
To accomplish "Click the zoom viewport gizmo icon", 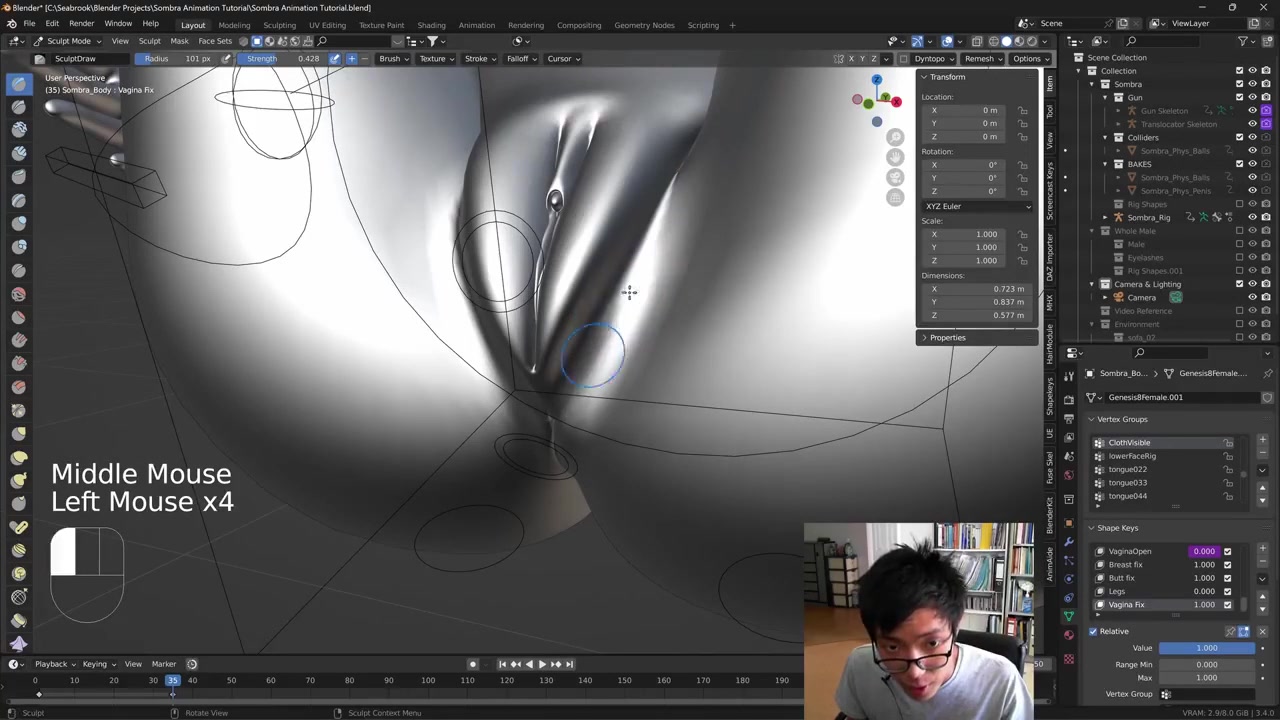I will tap(895, 137).
